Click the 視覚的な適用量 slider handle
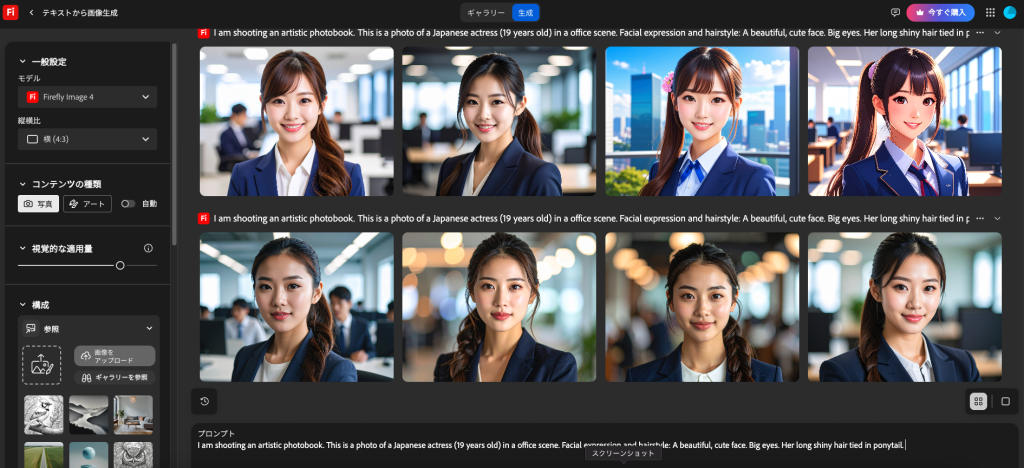This screenshot has width=1024, height=468. tap(120, 265)
